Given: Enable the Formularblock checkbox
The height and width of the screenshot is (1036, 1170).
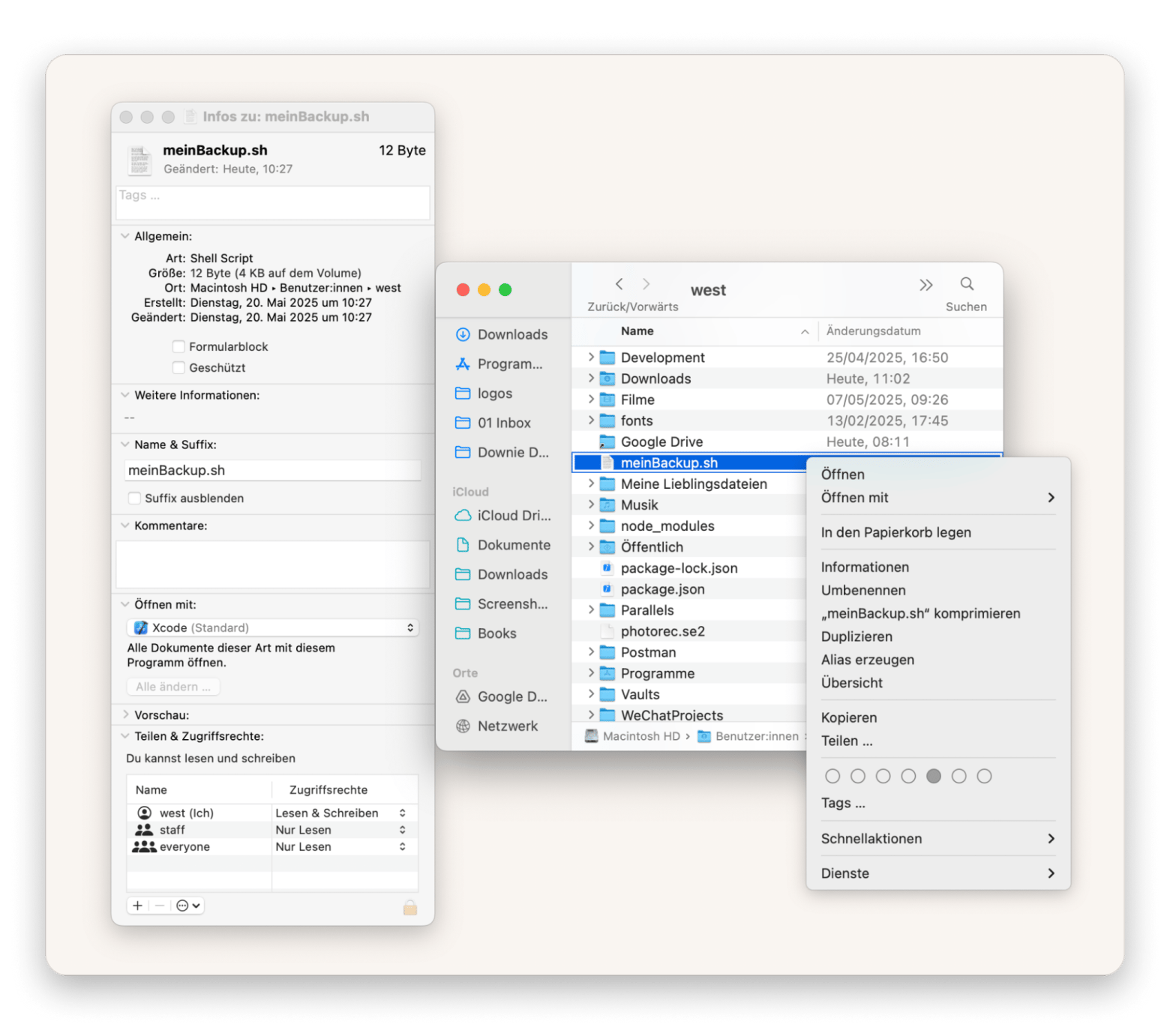Looking at the screenshot, I should 178,346.
